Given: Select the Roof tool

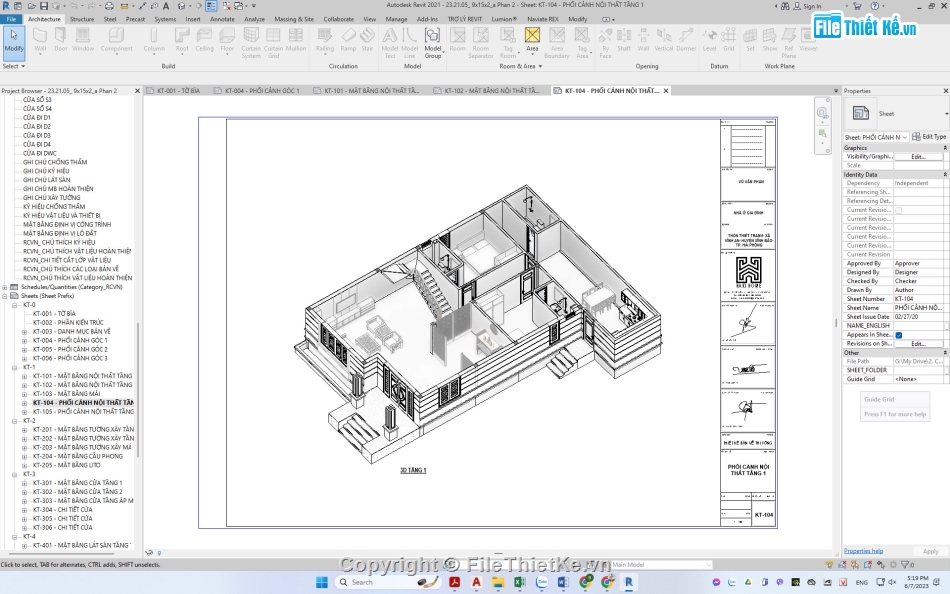Looking at the screenshot, I should (x=182, y=41).
